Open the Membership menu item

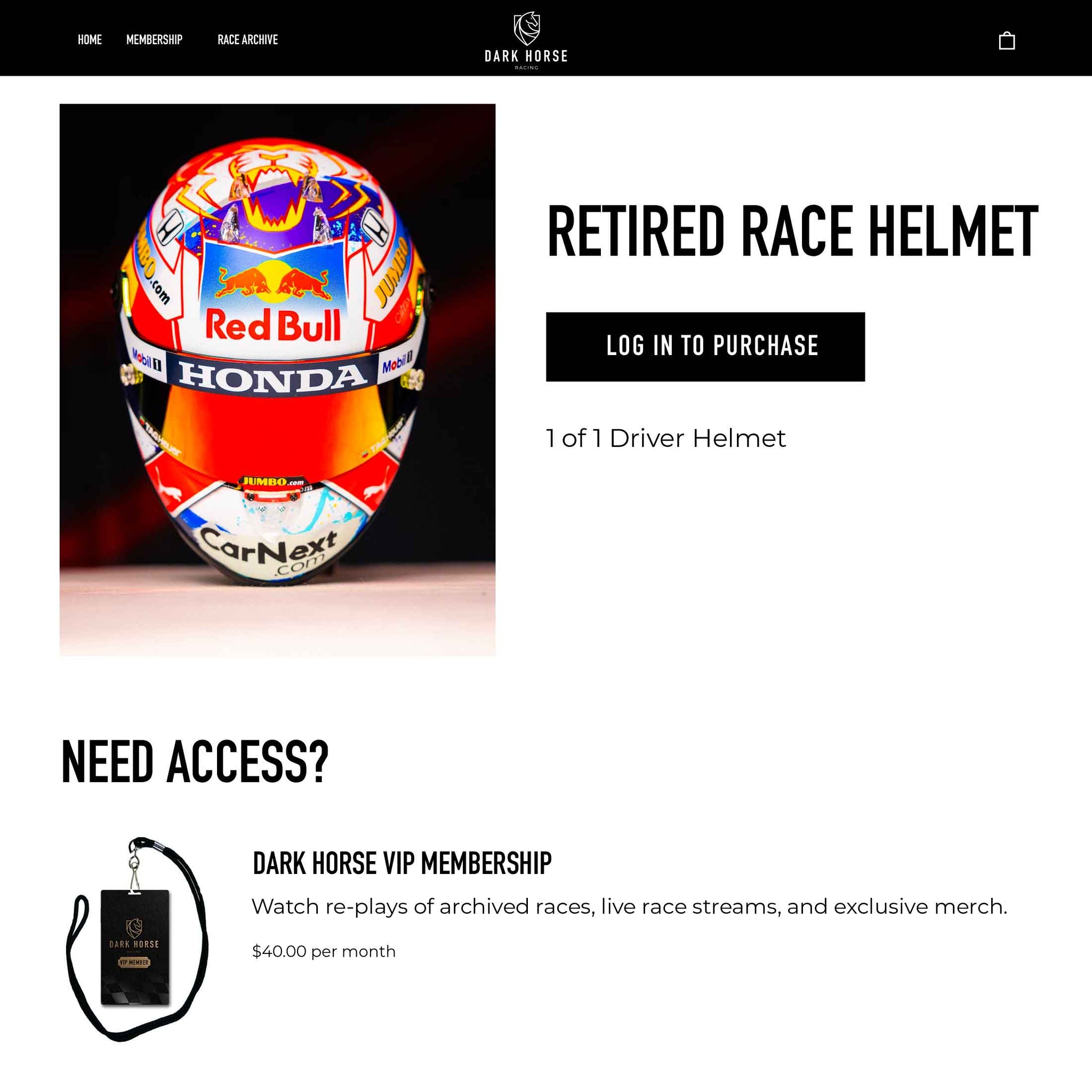154,39
